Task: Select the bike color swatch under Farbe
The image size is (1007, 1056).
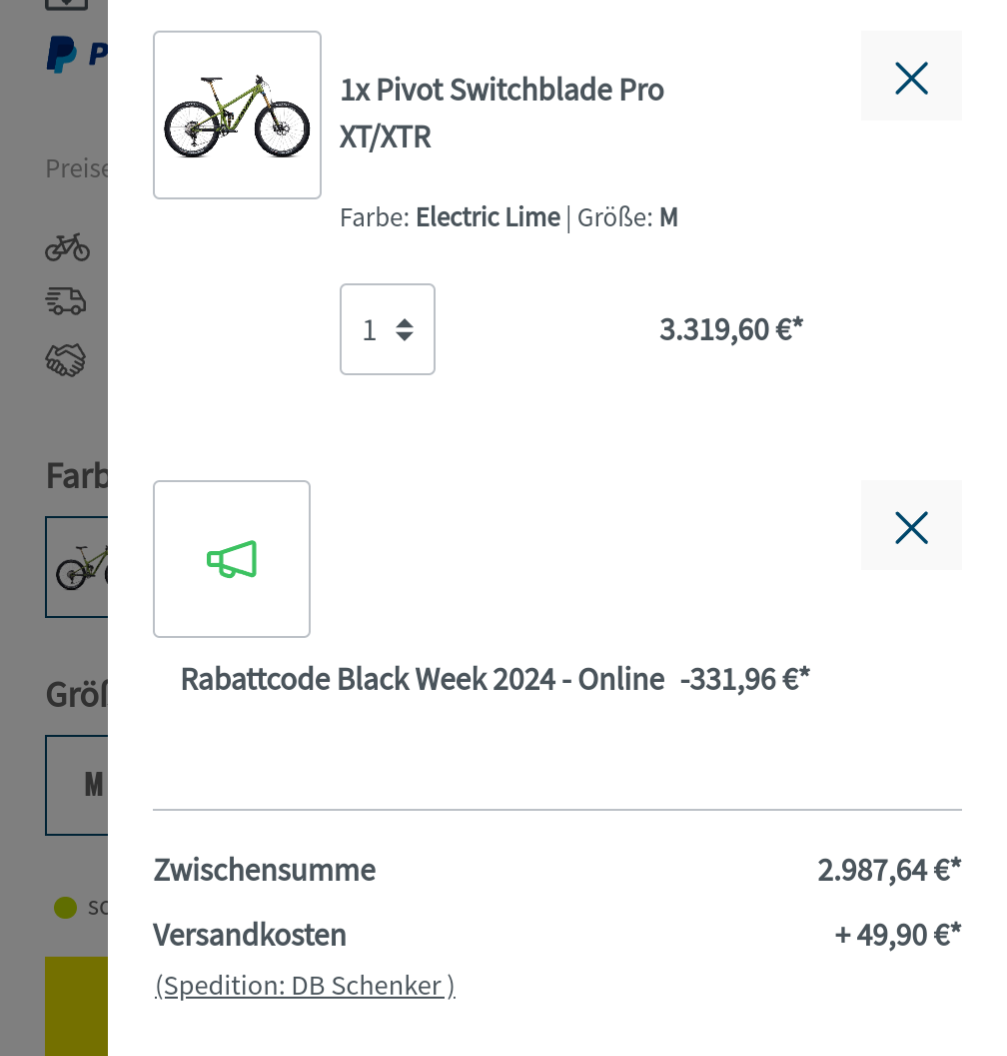Action: click(x=77, y=566)
